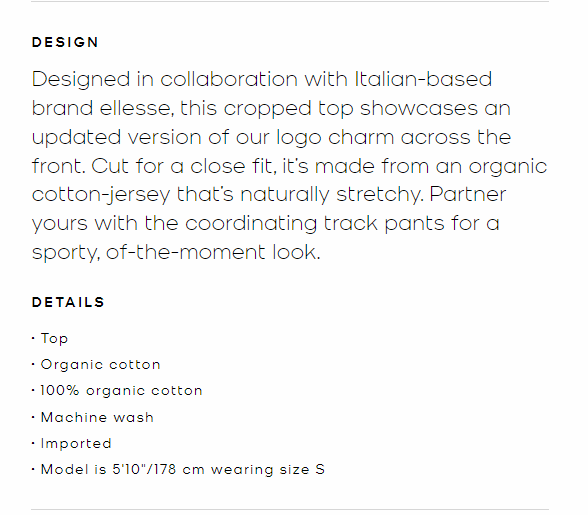Viewport: 588px width, 515px height.
Task: Click the word 'Designed' starting the paragraph
Action: click(81, 80)
